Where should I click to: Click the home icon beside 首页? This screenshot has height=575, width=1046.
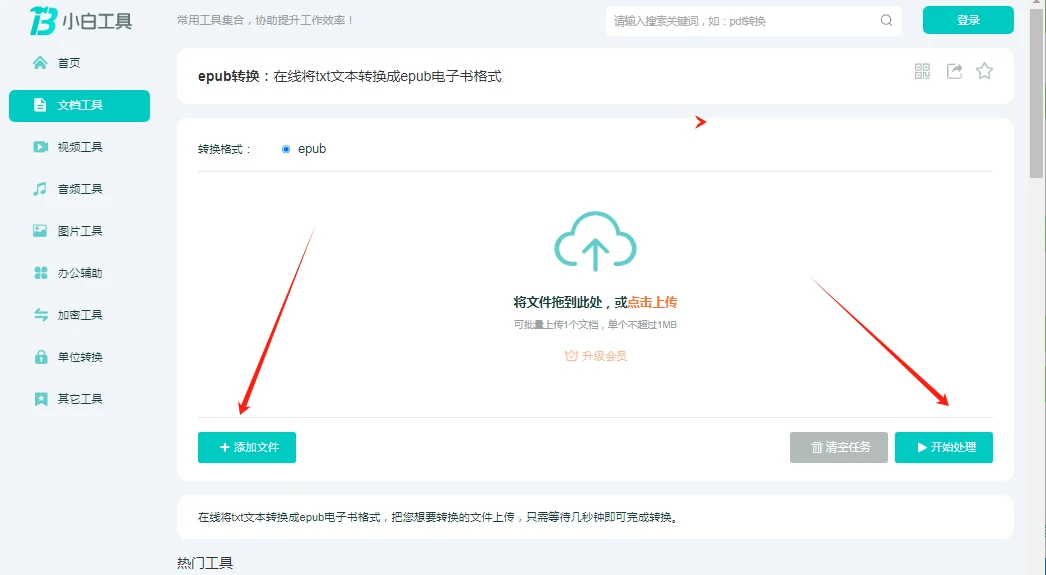point(40,63)
